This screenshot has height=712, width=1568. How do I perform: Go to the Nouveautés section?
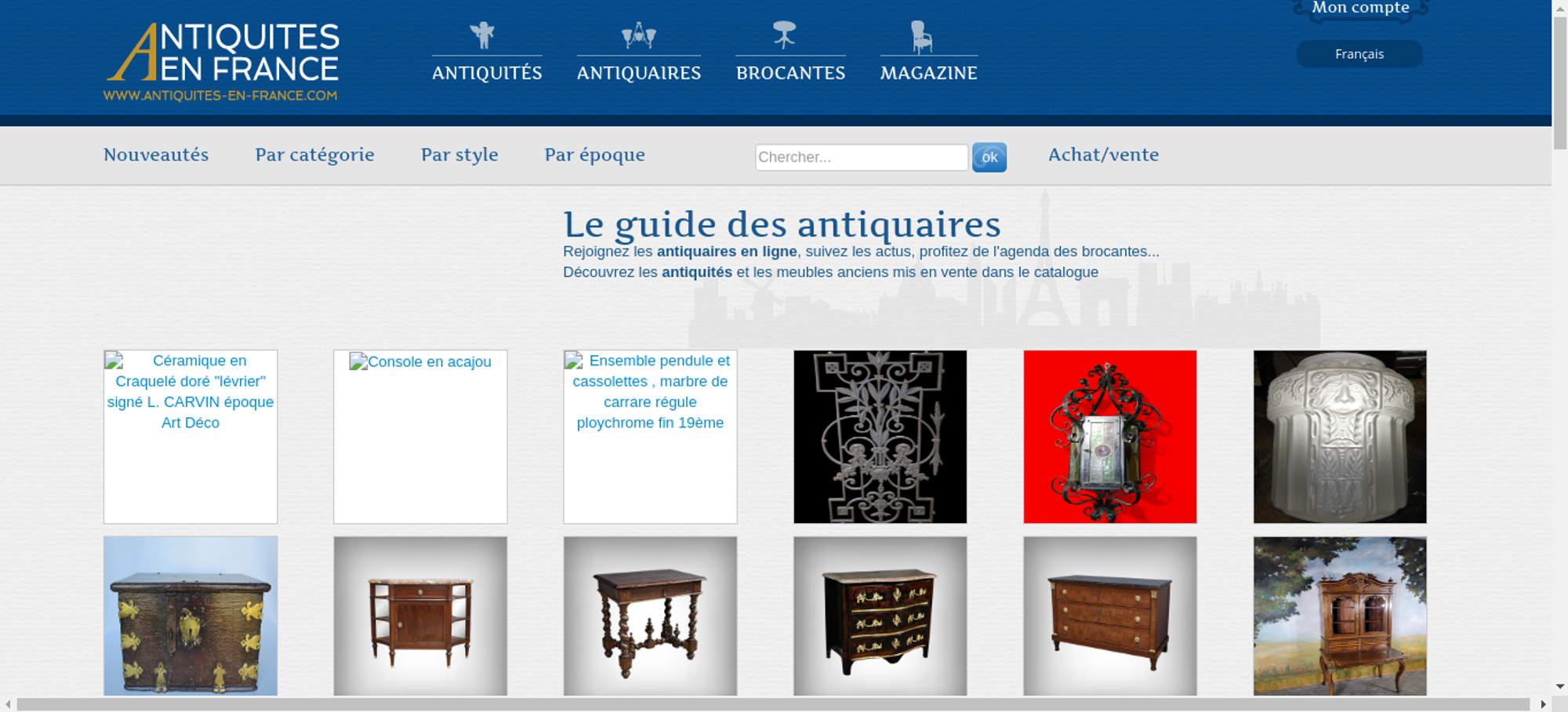[x=156, y=155]
